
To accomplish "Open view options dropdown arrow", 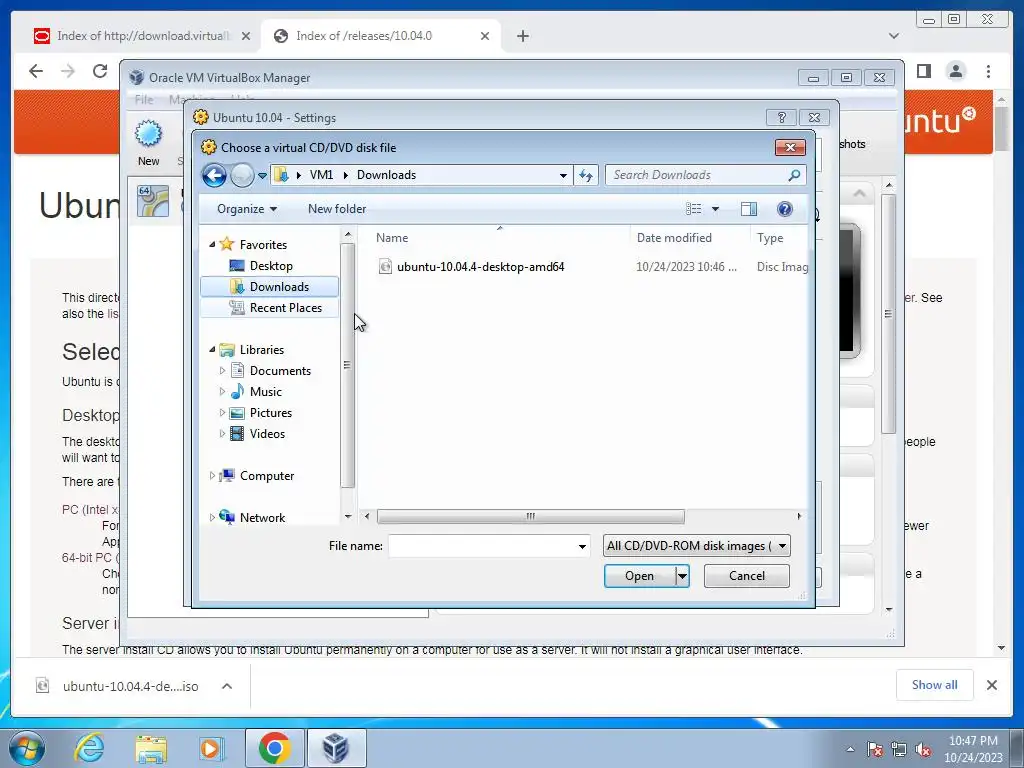I will pyautogui.click(x=715, y=209).
